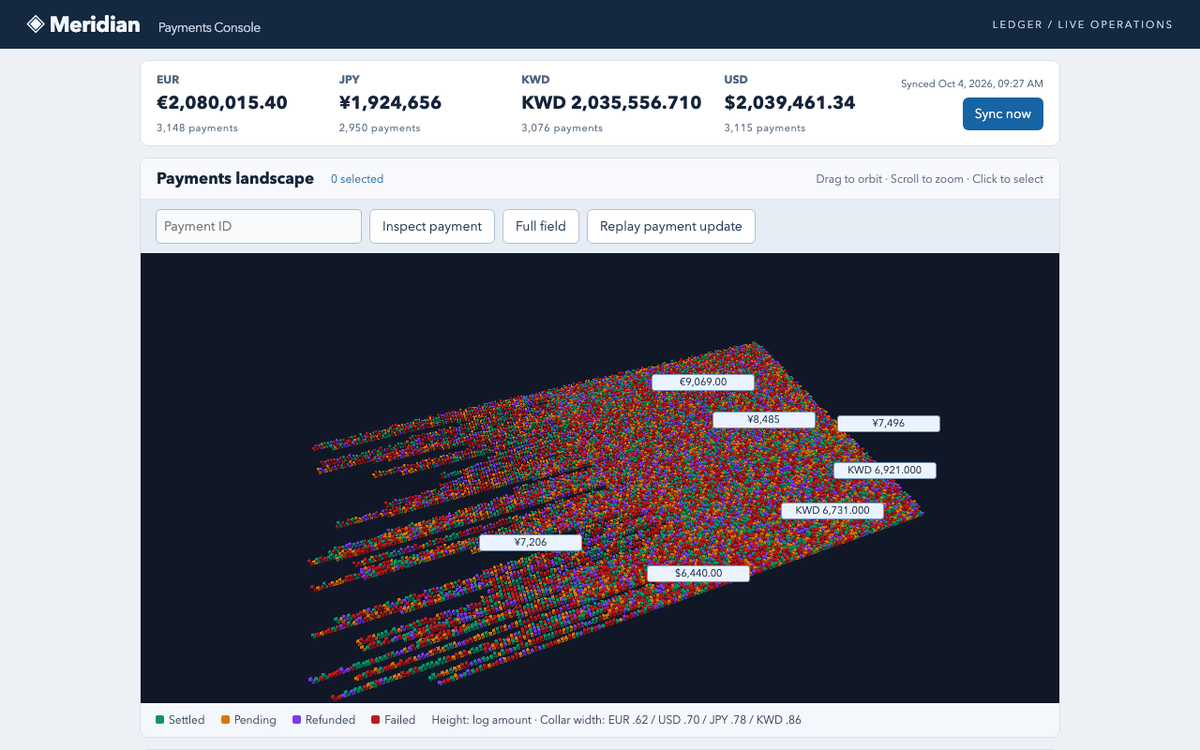
Task: Click the Meridian diamond logo icon
Action: pyautogui.click(x=36, y=24)
